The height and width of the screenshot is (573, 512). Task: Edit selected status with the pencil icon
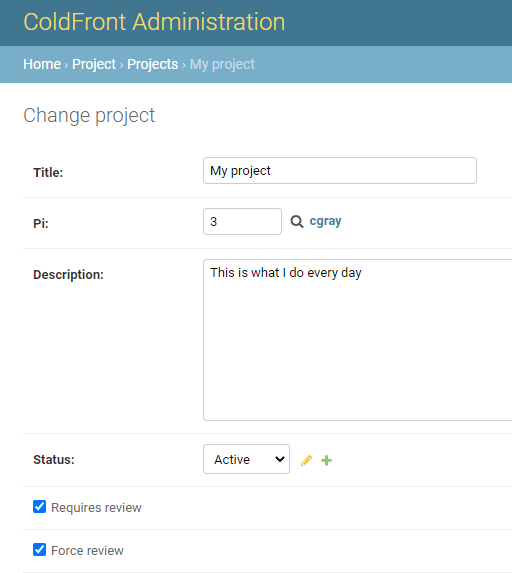pyautogui.click(x=306, y=460)
